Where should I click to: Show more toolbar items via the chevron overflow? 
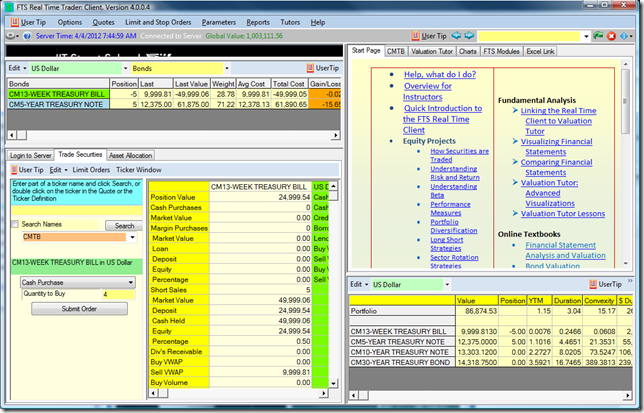click(630, 281)
